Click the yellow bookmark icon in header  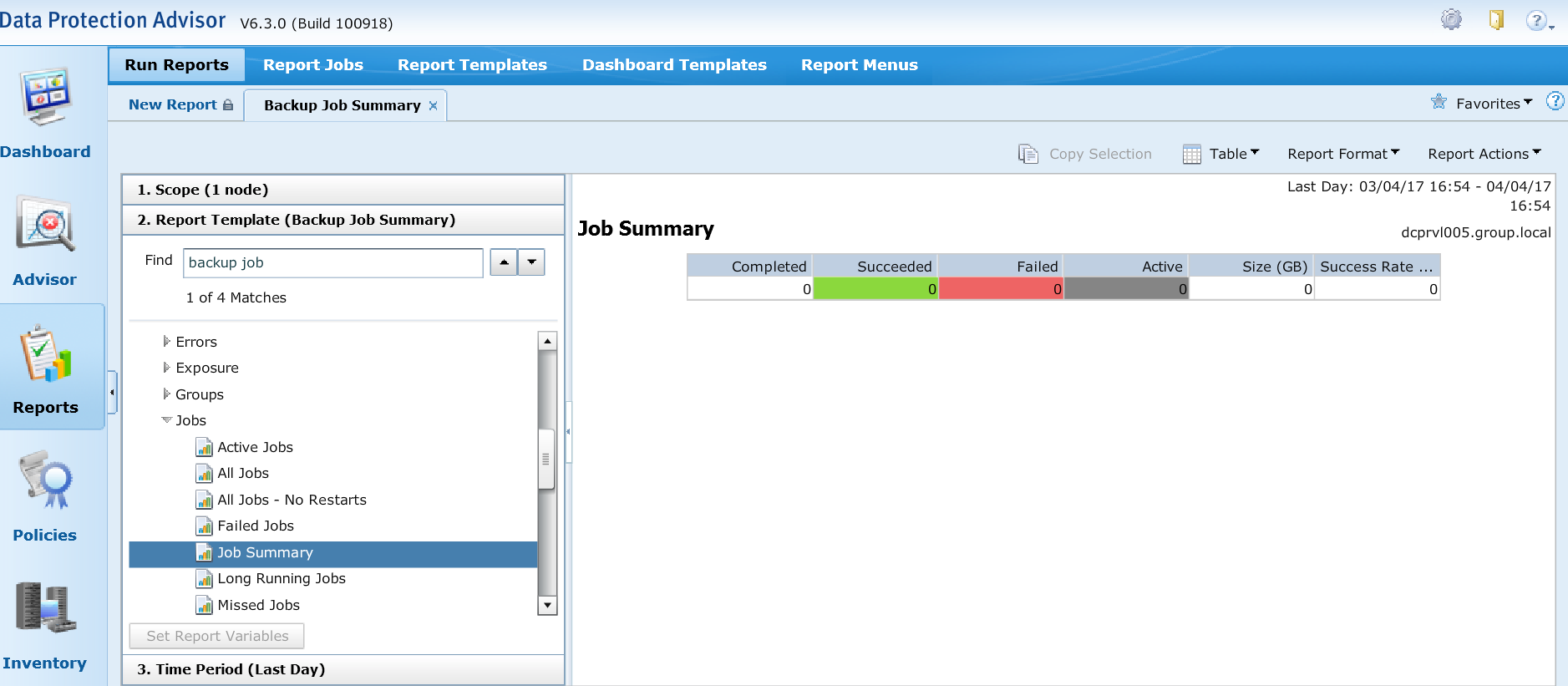pos(1496,19)
